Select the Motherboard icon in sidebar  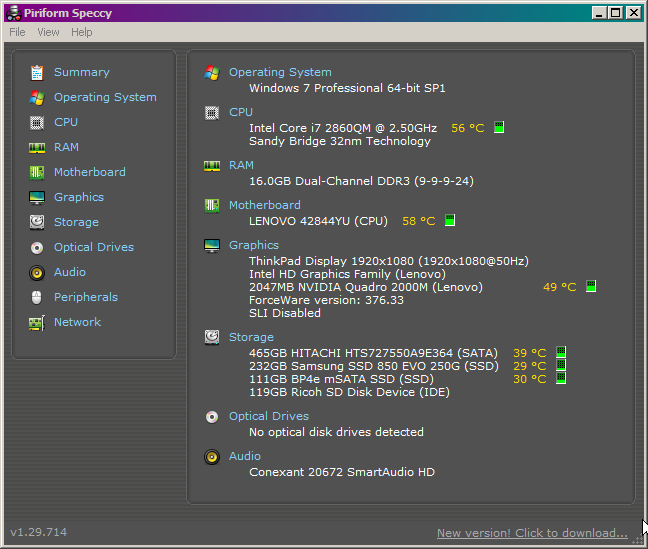pos(37,172)
